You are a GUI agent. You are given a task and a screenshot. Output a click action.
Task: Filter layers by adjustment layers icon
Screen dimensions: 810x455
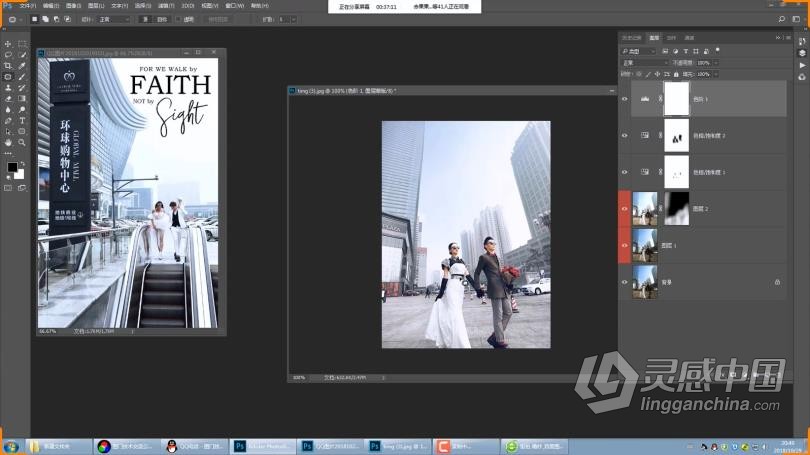click(x=675, y=51)
